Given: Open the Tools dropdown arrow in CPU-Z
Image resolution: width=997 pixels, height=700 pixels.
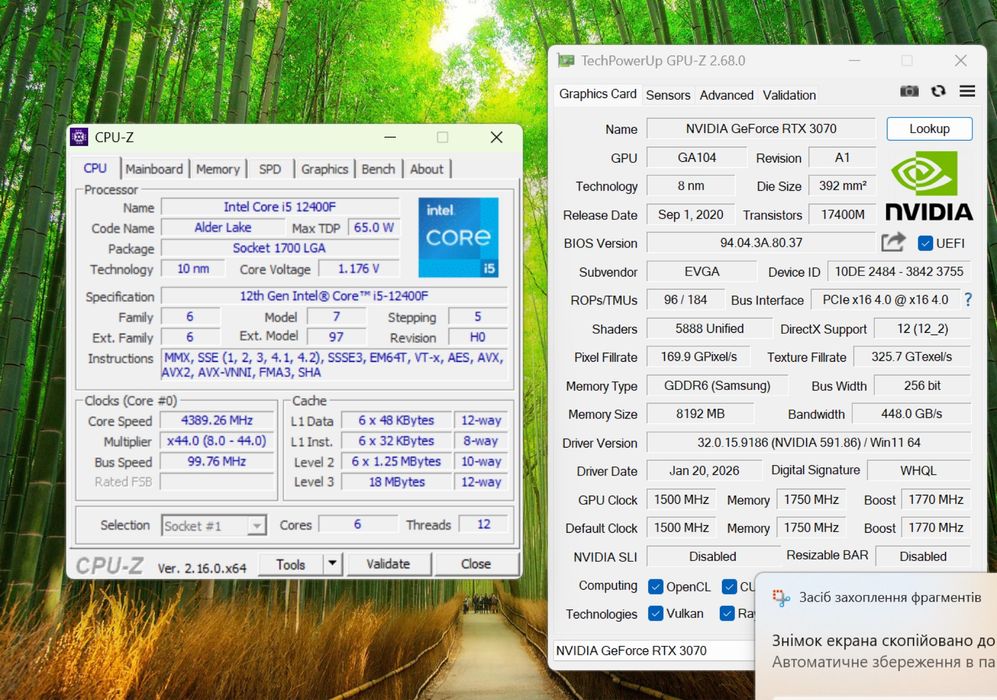Looking at the screenshot, I should 333,564.
